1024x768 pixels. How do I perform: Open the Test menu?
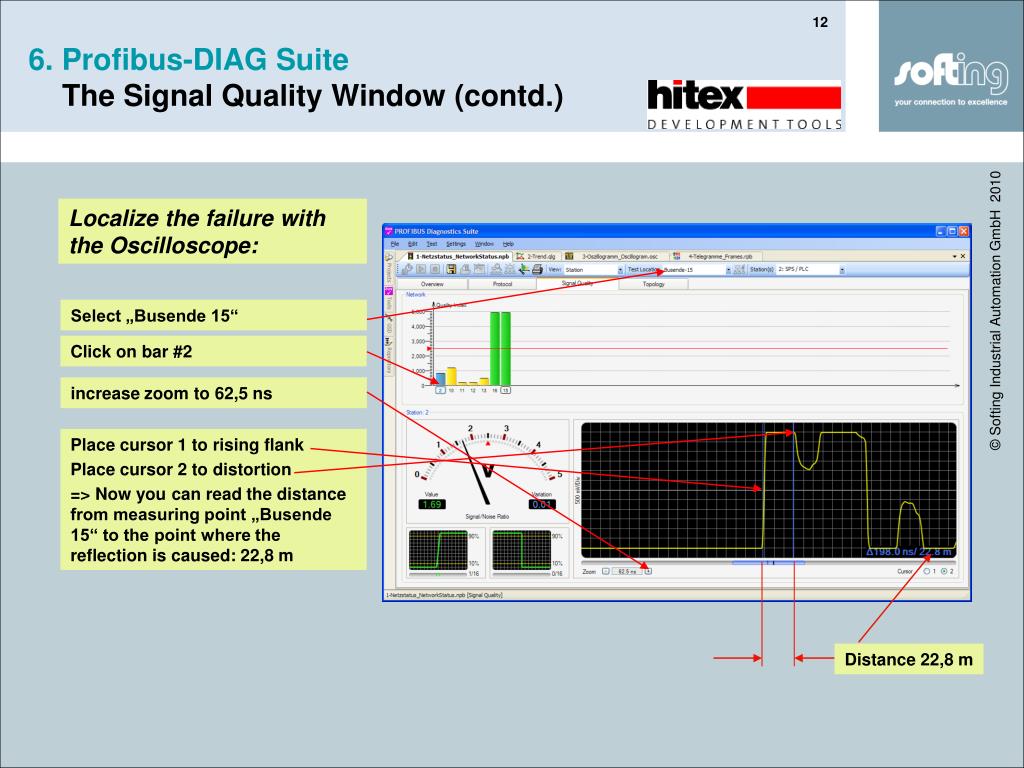tap(432, 244)
